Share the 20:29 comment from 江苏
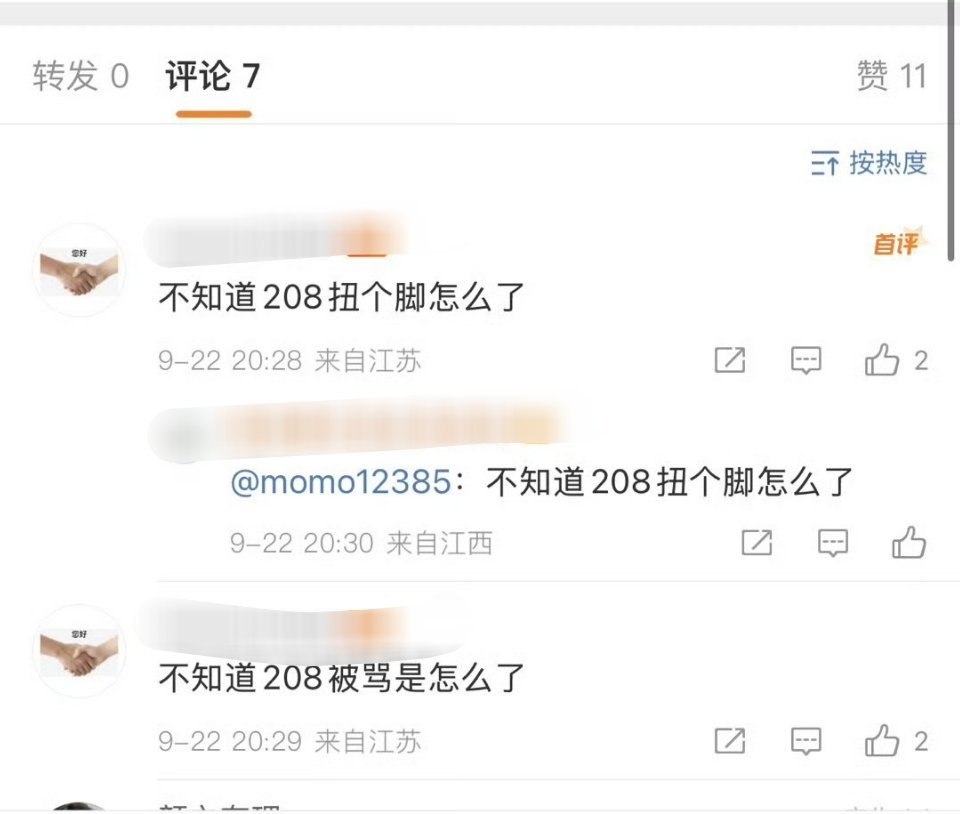The height and width of the screenshot is (814, 960). click(x=730, y=741)
